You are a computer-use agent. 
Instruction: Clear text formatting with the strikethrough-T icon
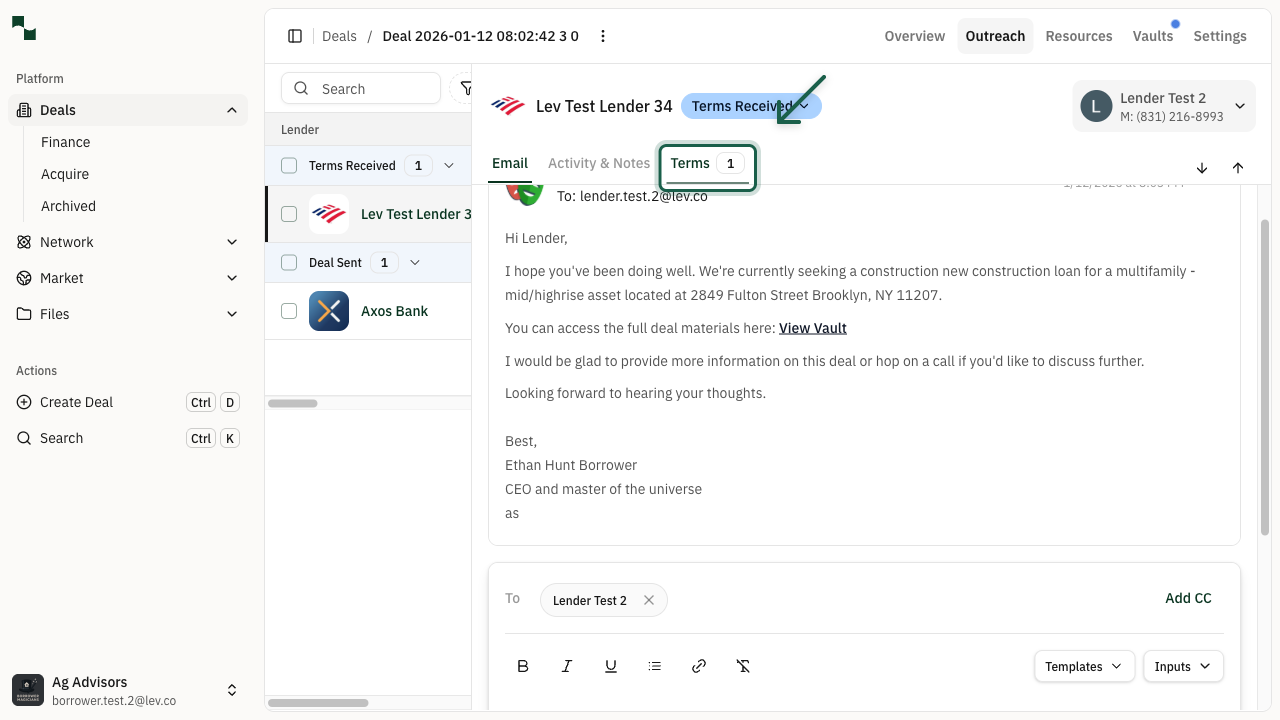pyautogui.click(x=743, y=665)
